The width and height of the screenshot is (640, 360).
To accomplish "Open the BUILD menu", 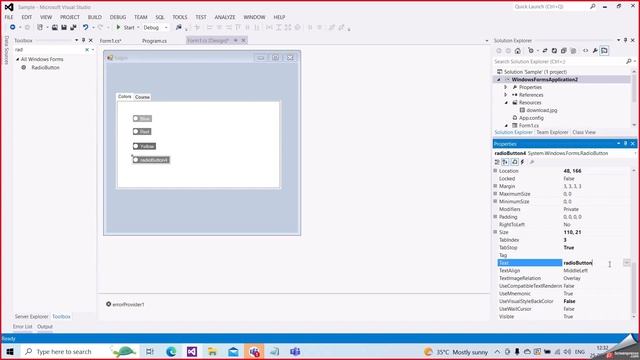I will click(x=95, y=17).
